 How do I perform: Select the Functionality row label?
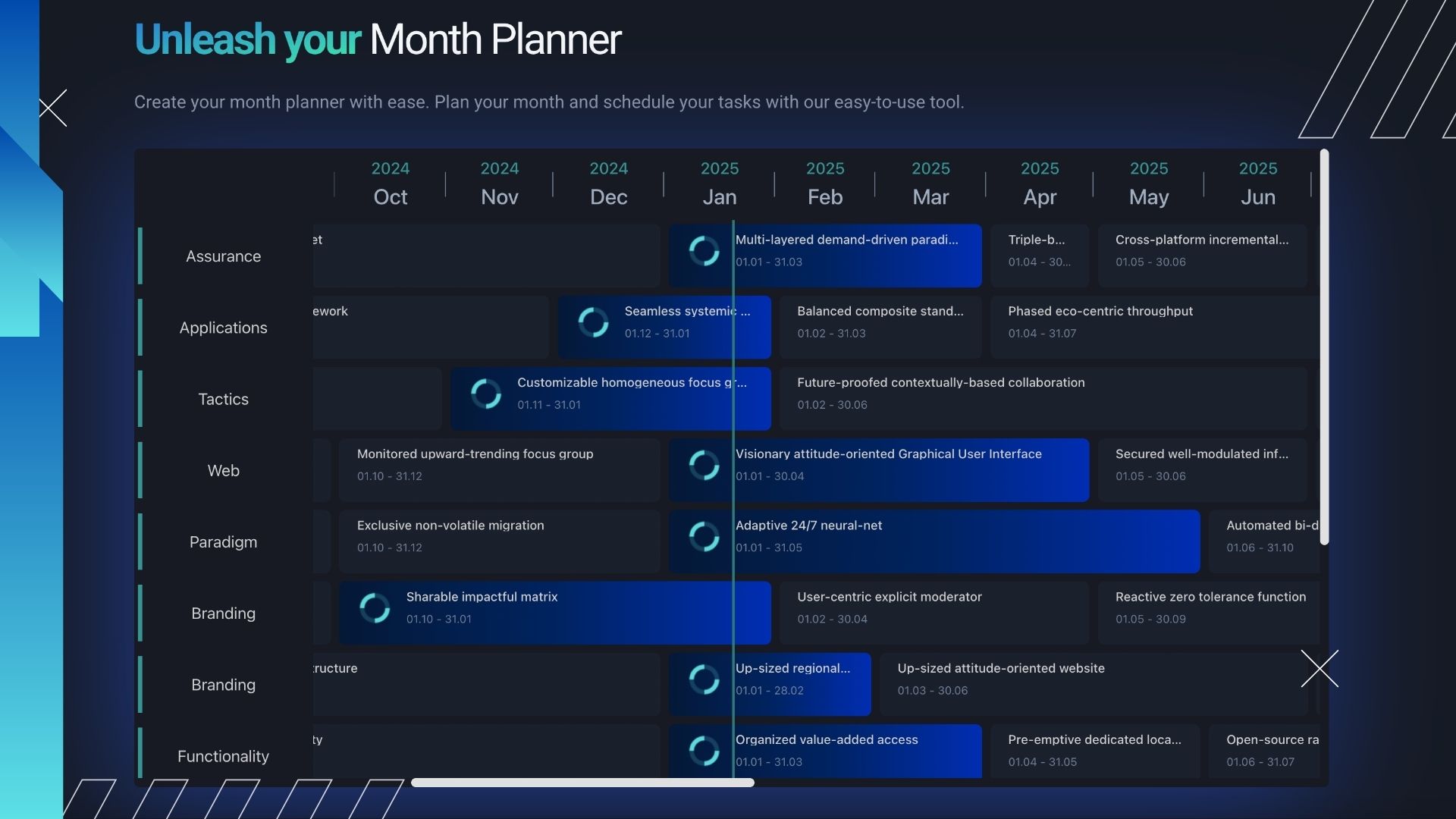pos(223,756)
